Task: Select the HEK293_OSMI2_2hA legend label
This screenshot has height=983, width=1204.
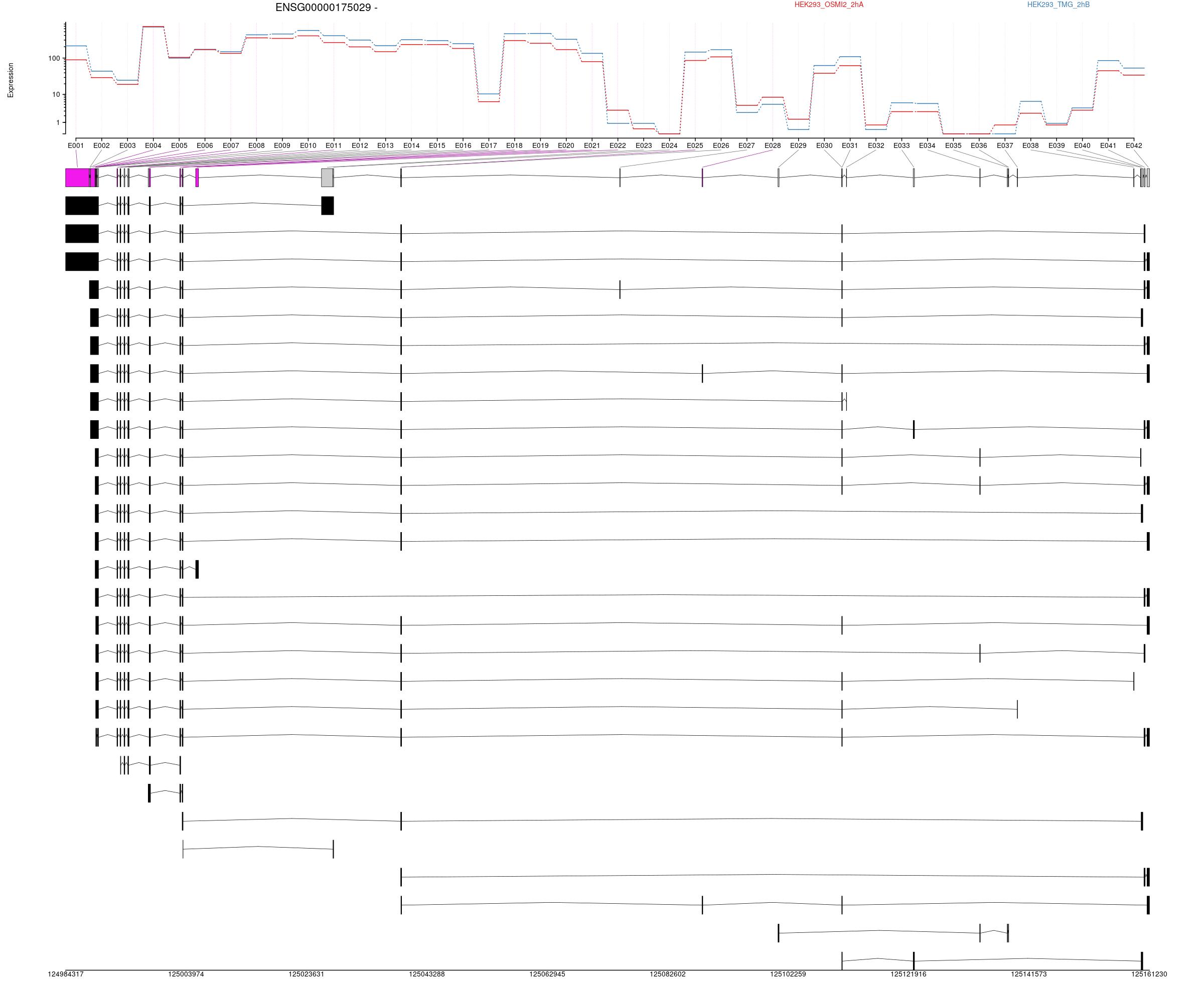Action: click(x=829, y=5)
